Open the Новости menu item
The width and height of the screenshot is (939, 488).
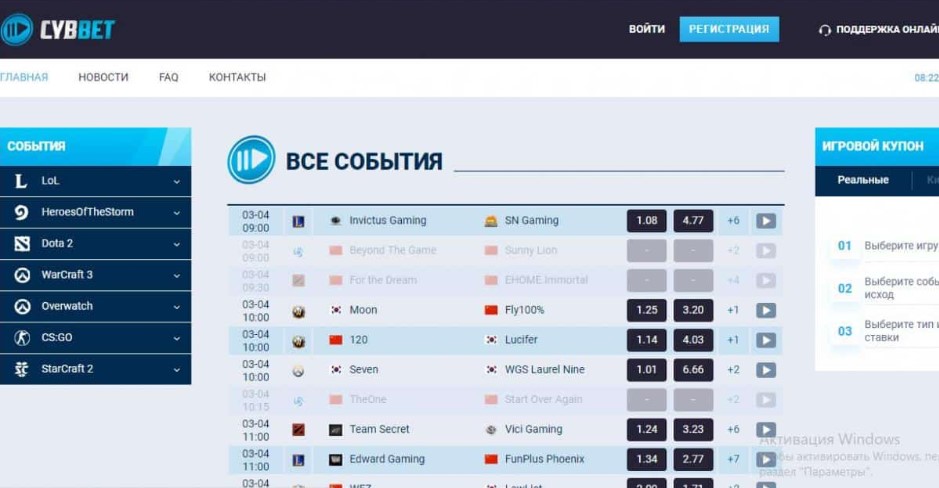[x=103, y=77]
